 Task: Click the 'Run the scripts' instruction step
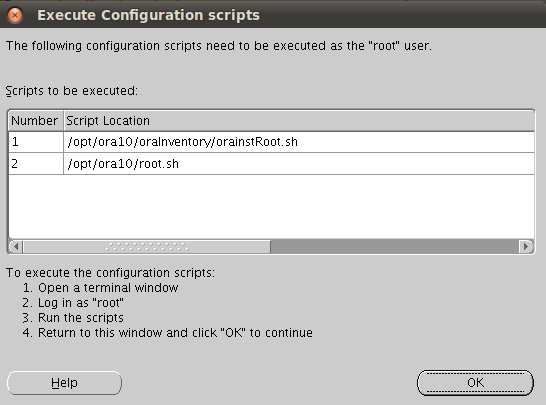(73, 318)
